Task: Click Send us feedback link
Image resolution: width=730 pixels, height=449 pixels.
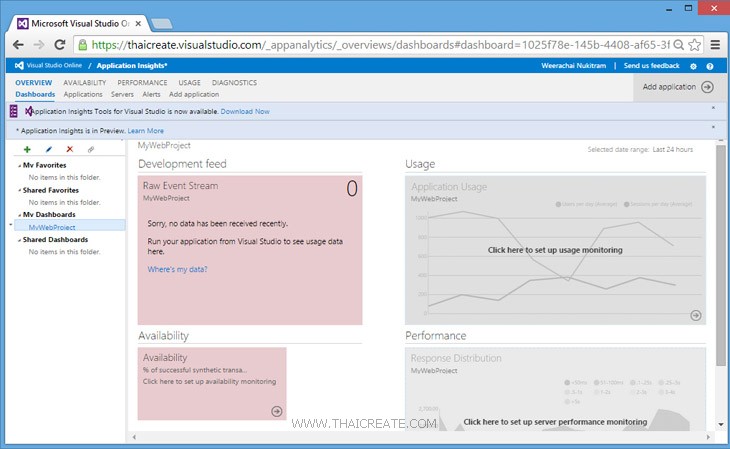Action: click(x=651, y=66)
